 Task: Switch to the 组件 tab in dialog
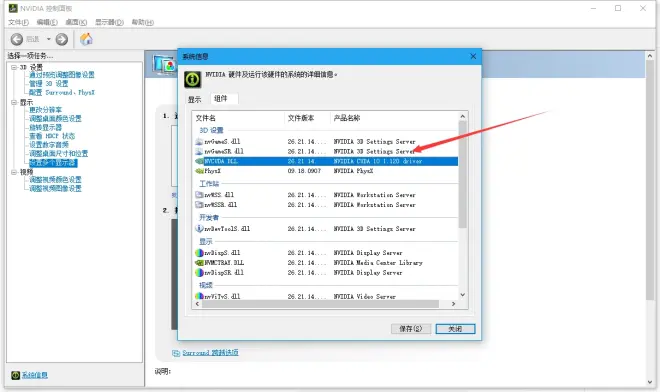click(x=224, y=99)
